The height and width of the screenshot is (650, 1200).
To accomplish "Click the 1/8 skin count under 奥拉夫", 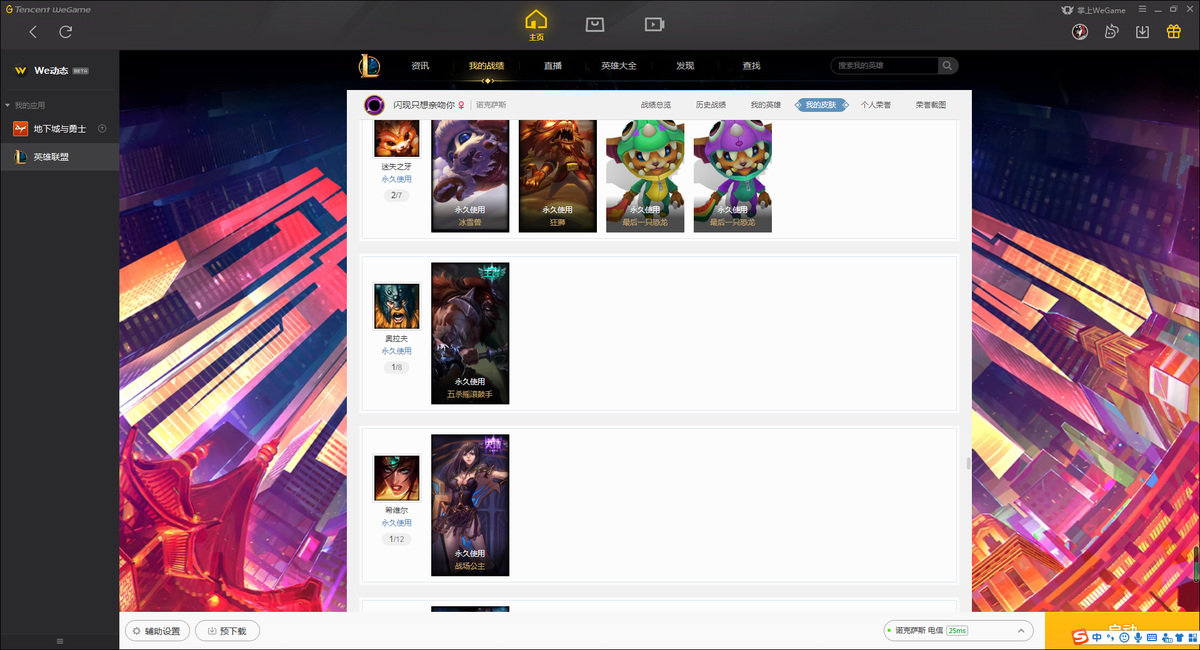I will click(396, 367).
